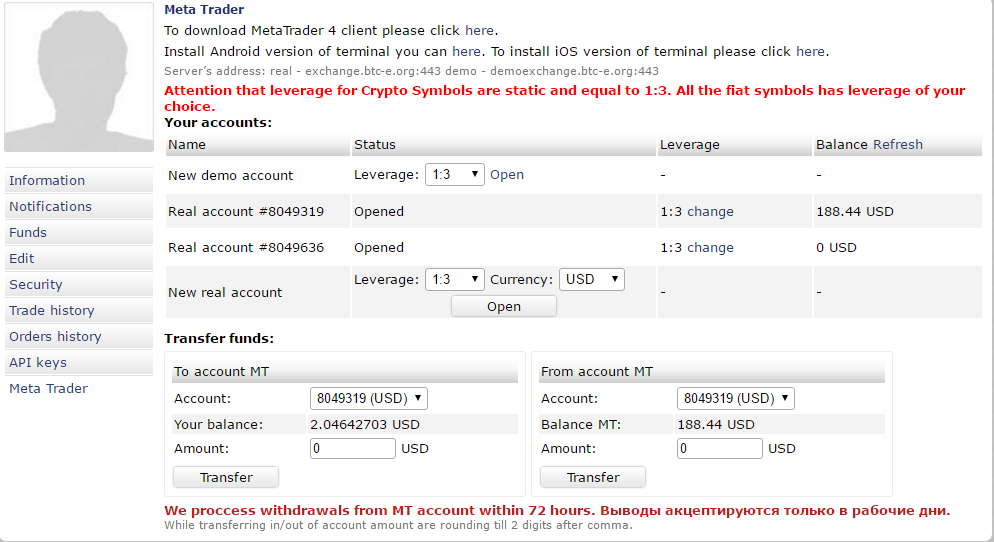Viewport: 994px width, 542px height.
Task: Focus the 'From account MT' Amount field
Action: (720, 448)
